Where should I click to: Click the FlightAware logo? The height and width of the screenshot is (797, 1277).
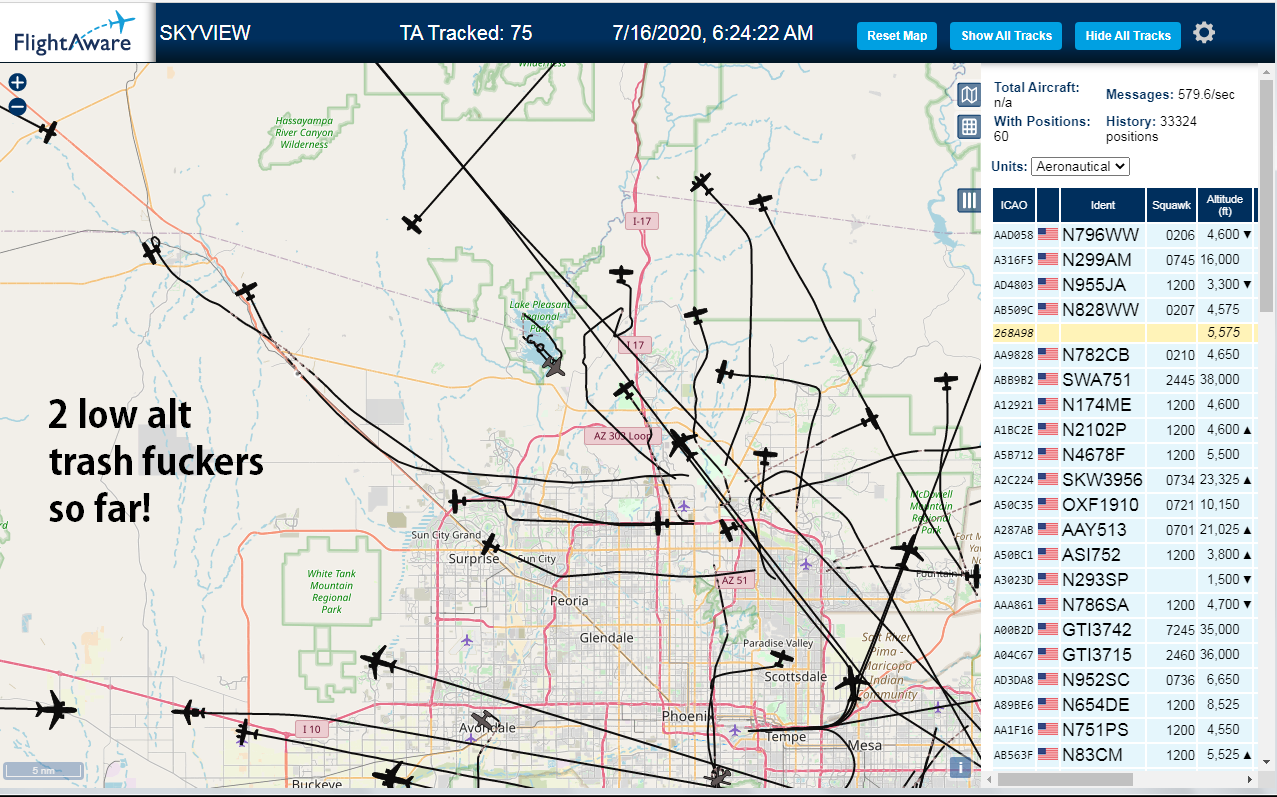(76, 32)
